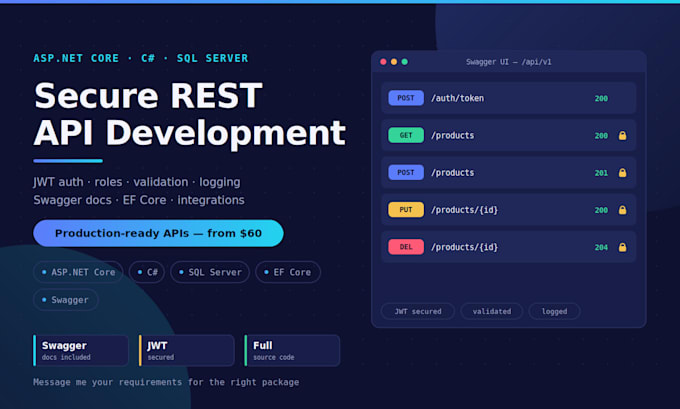The image size is (680, 409).
Task: Click the yellow window dot in Swagger UI
Action: pyautogui.click(x=394, y=62)
